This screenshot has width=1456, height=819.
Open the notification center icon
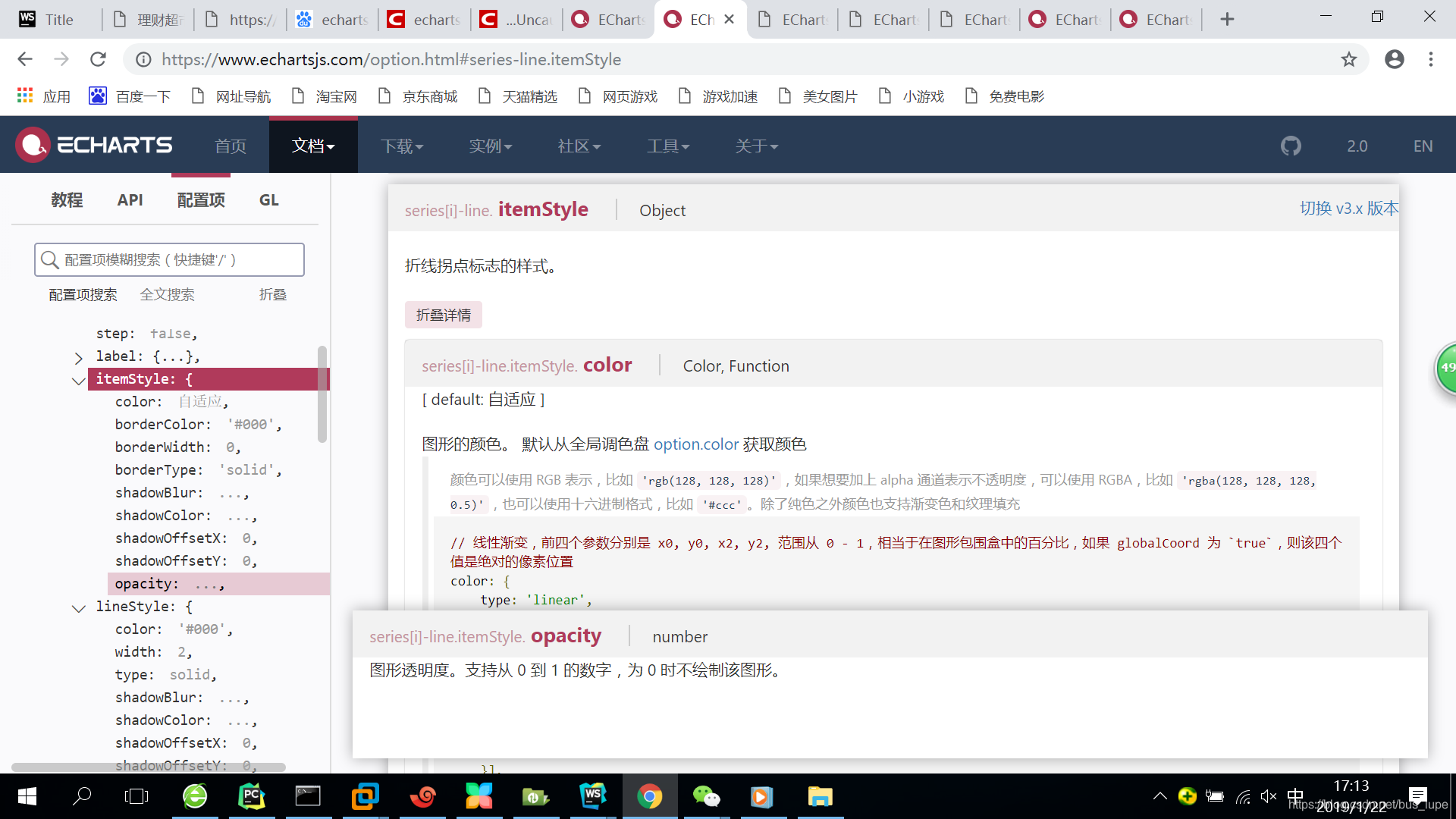(1417, 796)
